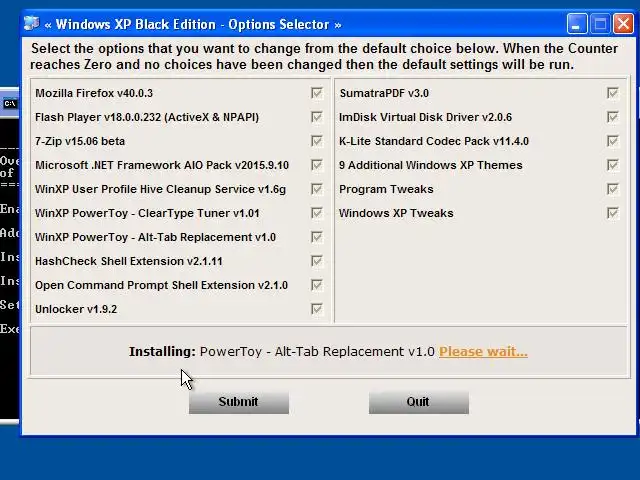The height and width of the screenshot is (480, 640).
Task: Click the Quit button
Action: [x=419, y=402]
